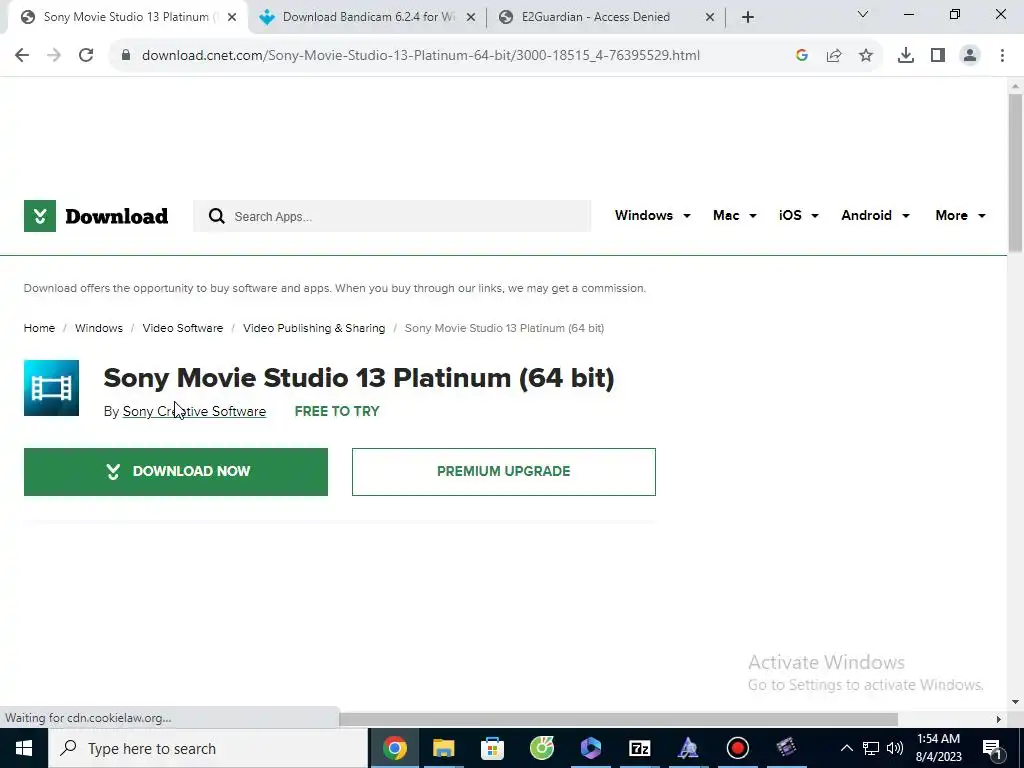Click the green Download logo icon
This screenshot has height=768, width=1024.
[x=40, y=216]
